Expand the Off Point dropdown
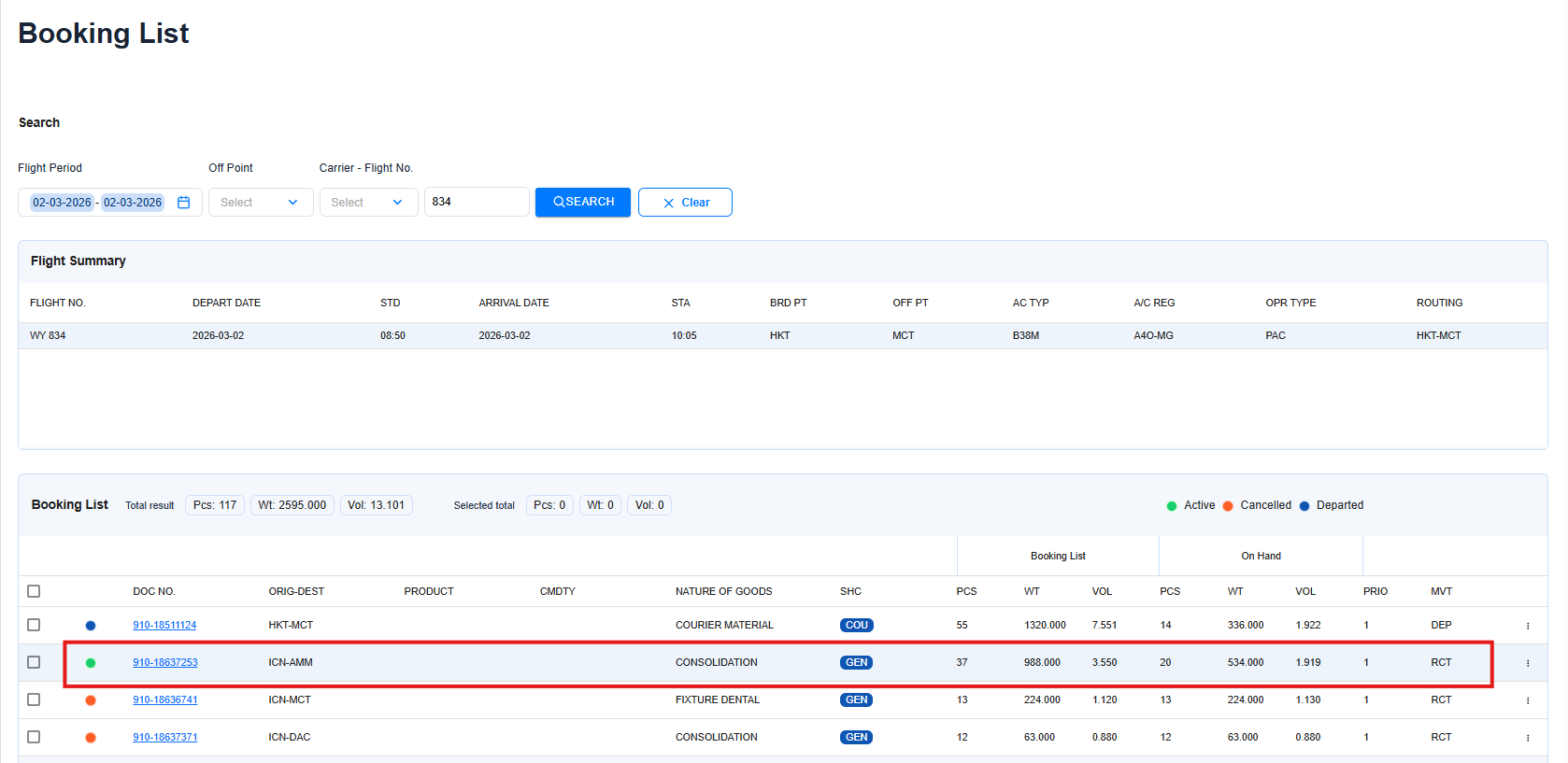 pos(260,203)
